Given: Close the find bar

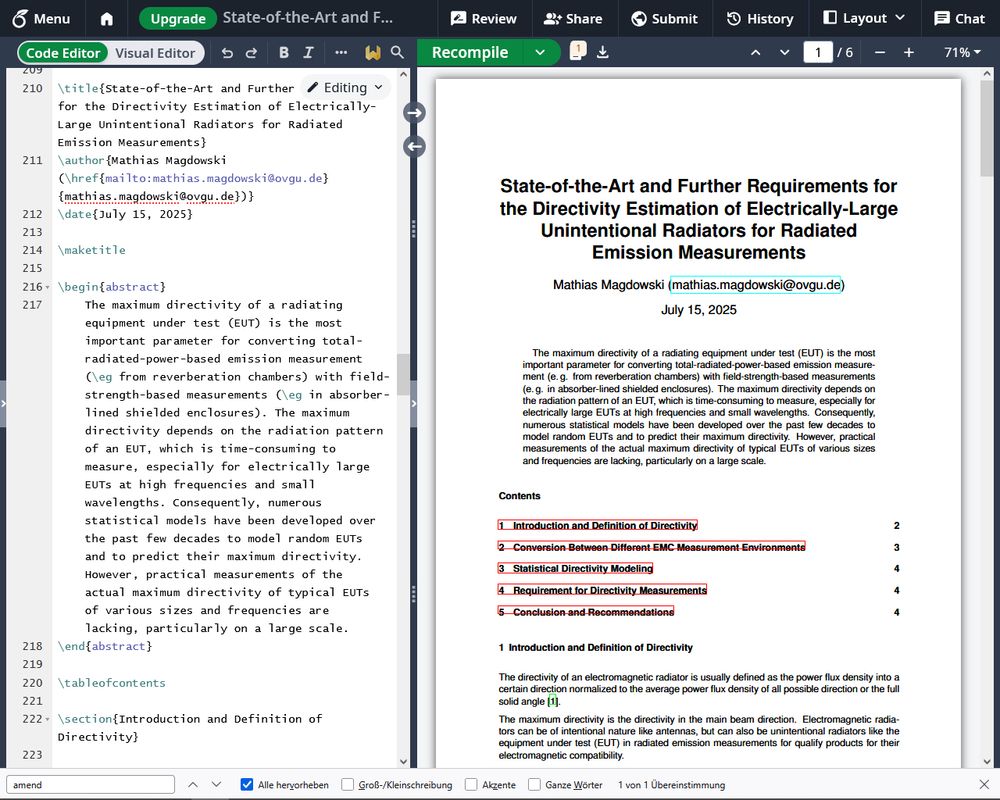Looking at the screenshot, I should (984, 784).
